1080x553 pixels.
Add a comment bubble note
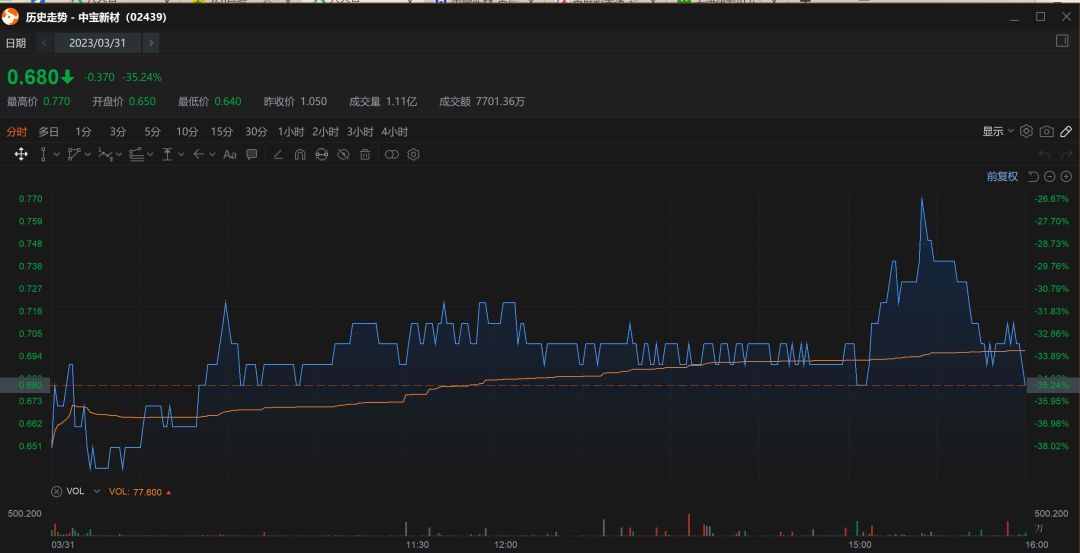pyautogui.click(x=252, y=154)
